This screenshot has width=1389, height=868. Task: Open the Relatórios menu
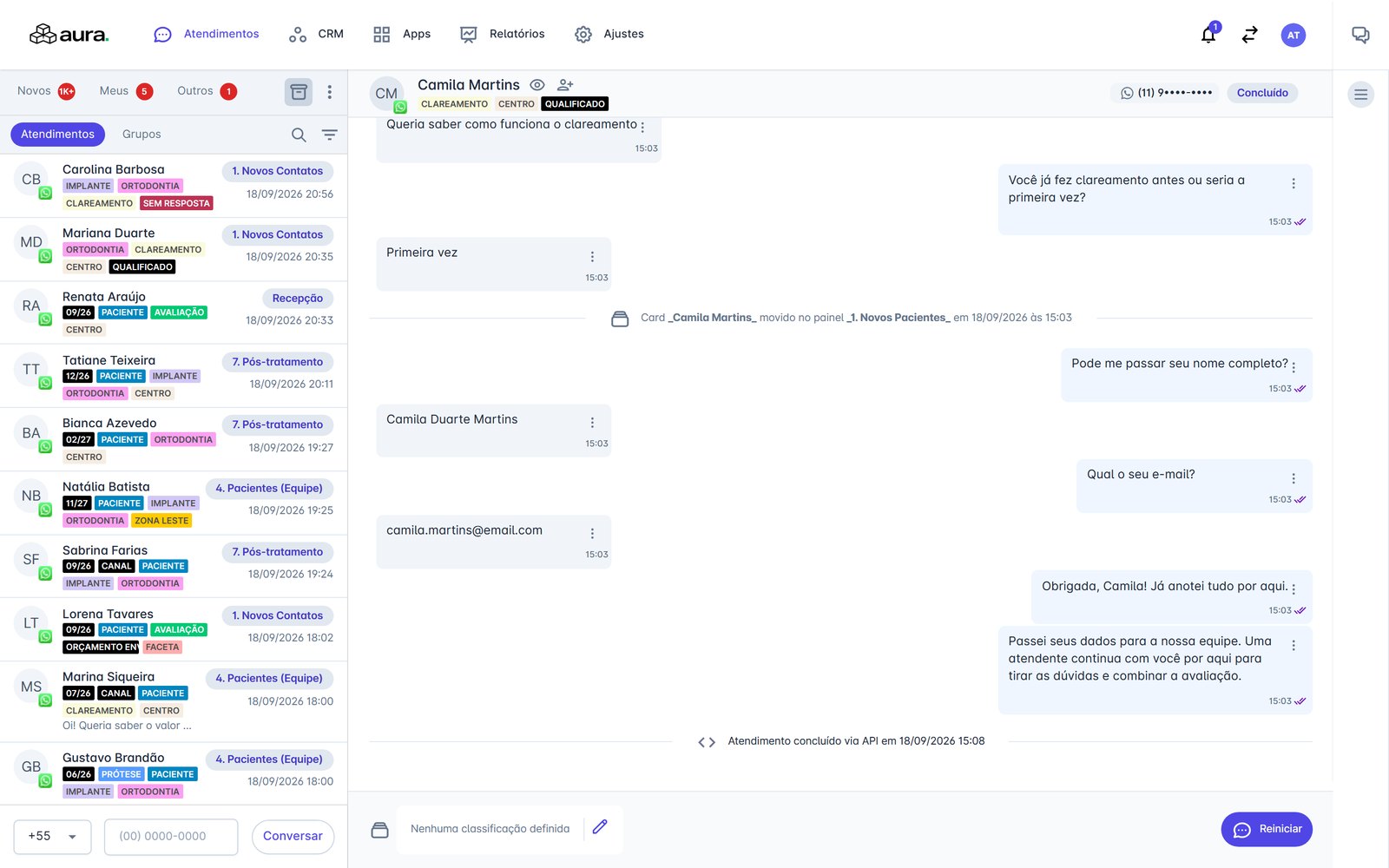click(x=503, y=34)
